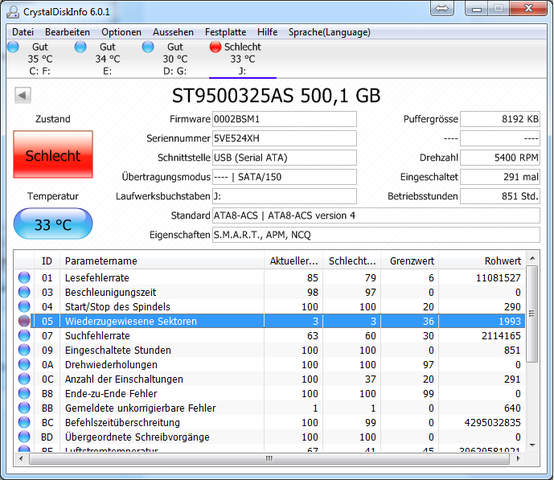Go to previous disk with arrow button
Viewport: 554px width, 480px height.
(23, 95)
